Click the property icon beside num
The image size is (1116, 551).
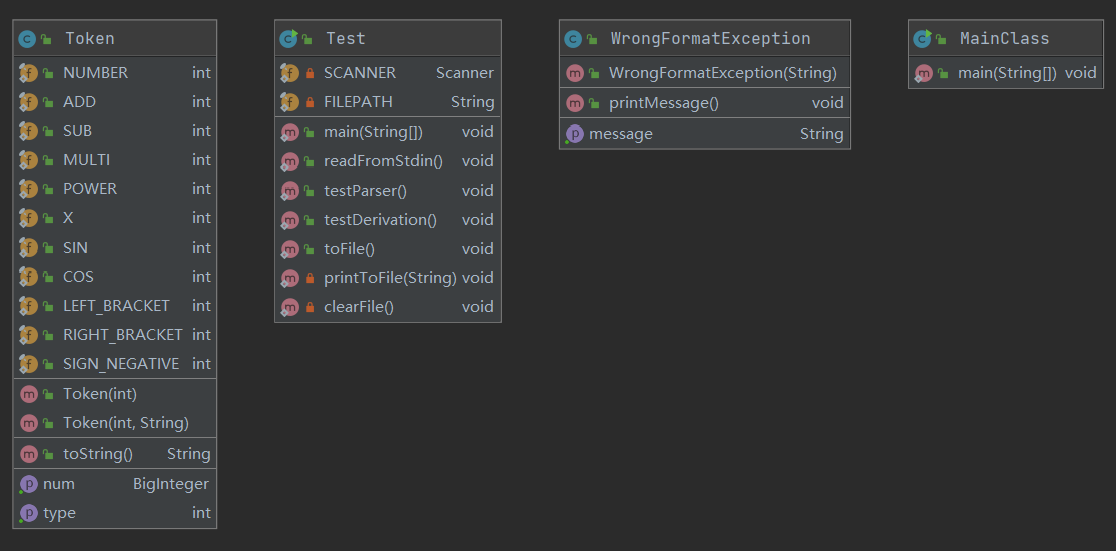pyautogui.click(x=28, y=484)
